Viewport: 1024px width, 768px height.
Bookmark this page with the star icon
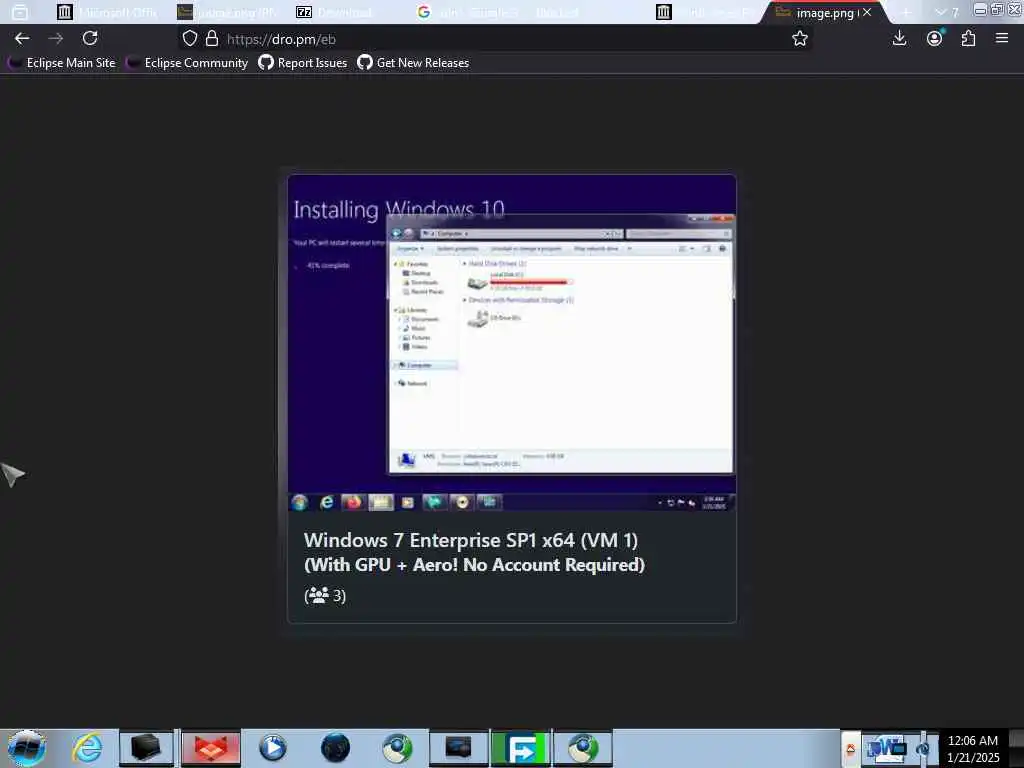point(799,39)
